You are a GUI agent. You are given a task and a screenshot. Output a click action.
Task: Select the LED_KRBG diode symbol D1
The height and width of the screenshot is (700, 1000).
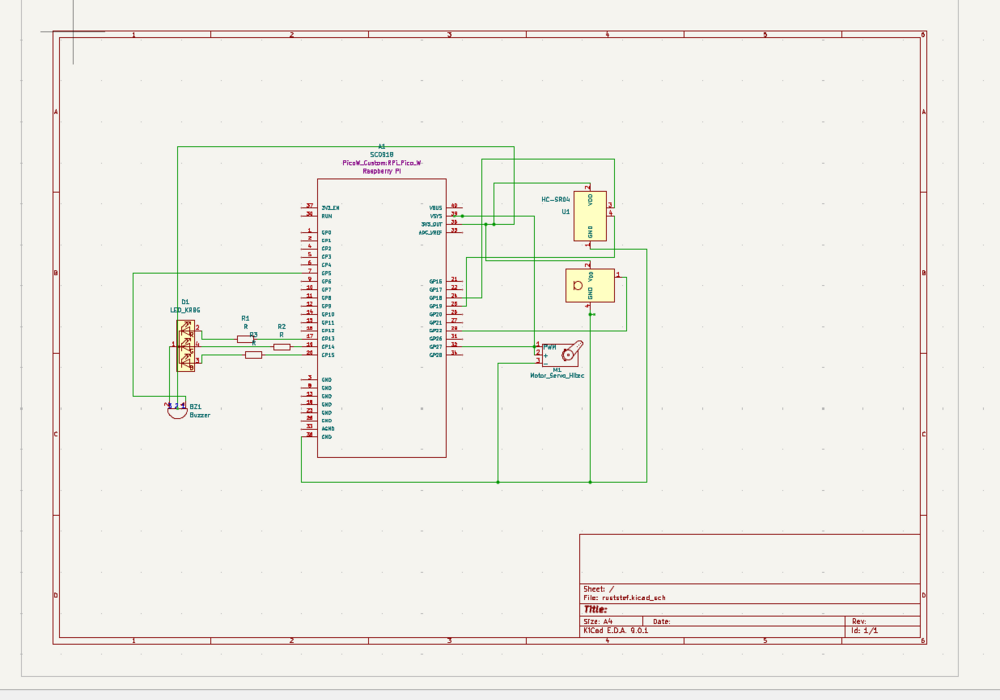(x=186, y=346)
